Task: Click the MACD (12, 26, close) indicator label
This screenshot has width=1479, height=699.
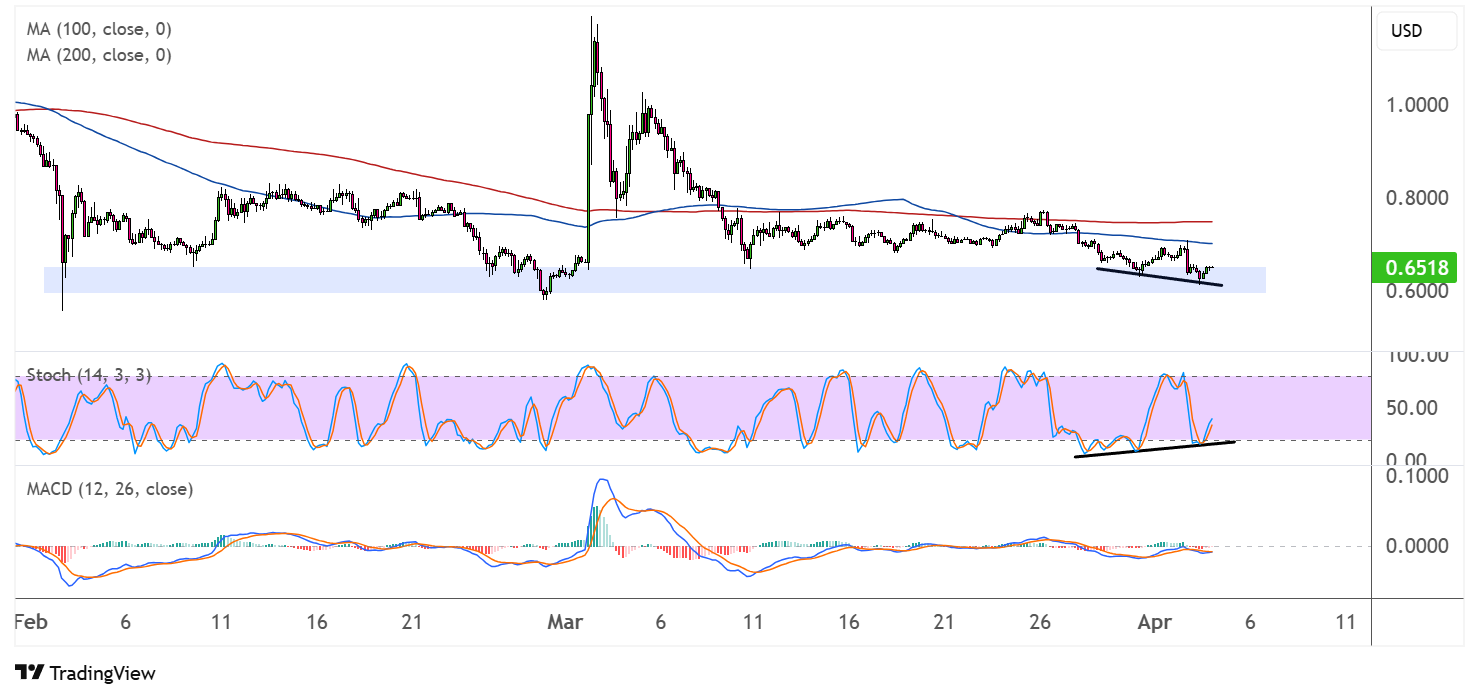Action: 110,489
